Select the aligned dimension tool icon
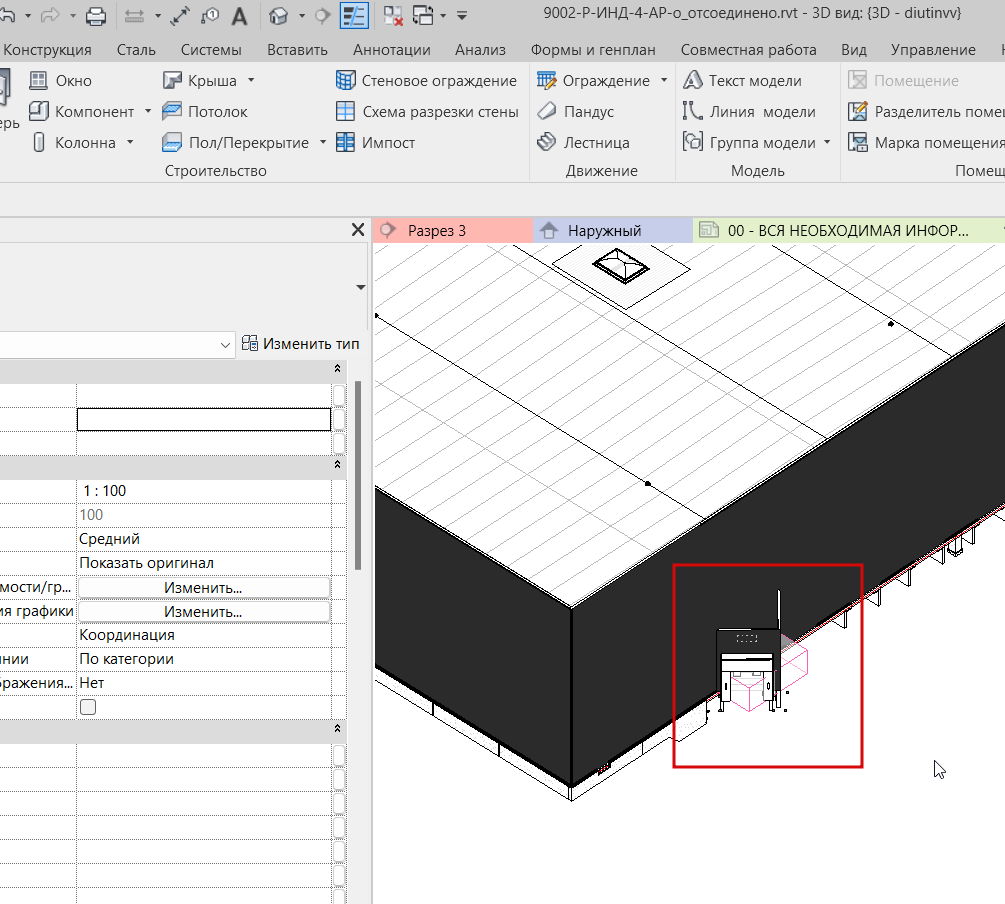 tap(181, 16)
